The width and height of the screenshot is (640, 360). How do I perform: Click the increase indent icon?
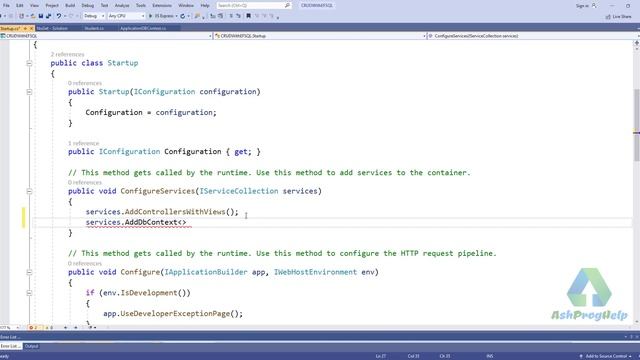click(220, 16)
